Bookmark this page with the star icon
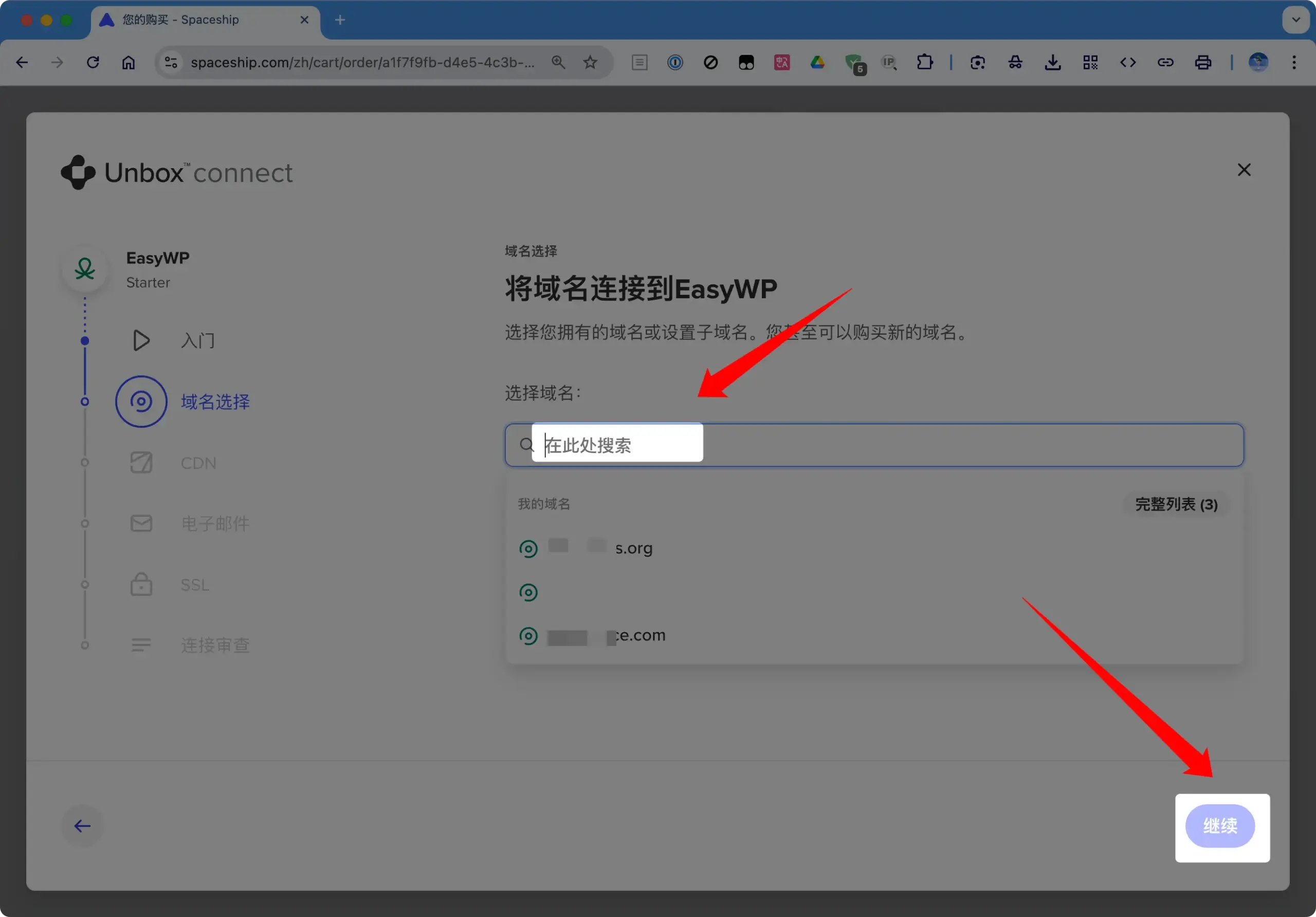Screen dimensions: 1316x917 tap(590, 62)
